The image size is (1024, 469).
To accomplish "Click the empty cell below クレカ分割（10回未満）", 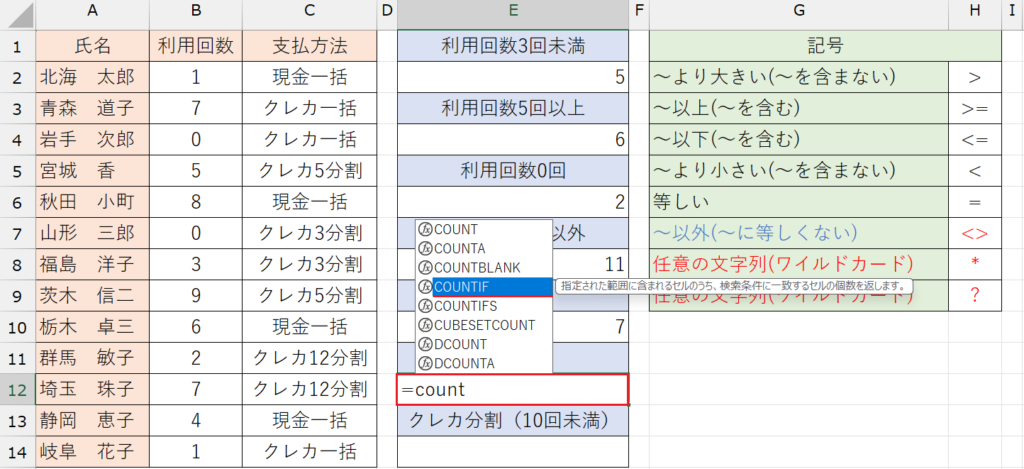I will pos(513,452).
